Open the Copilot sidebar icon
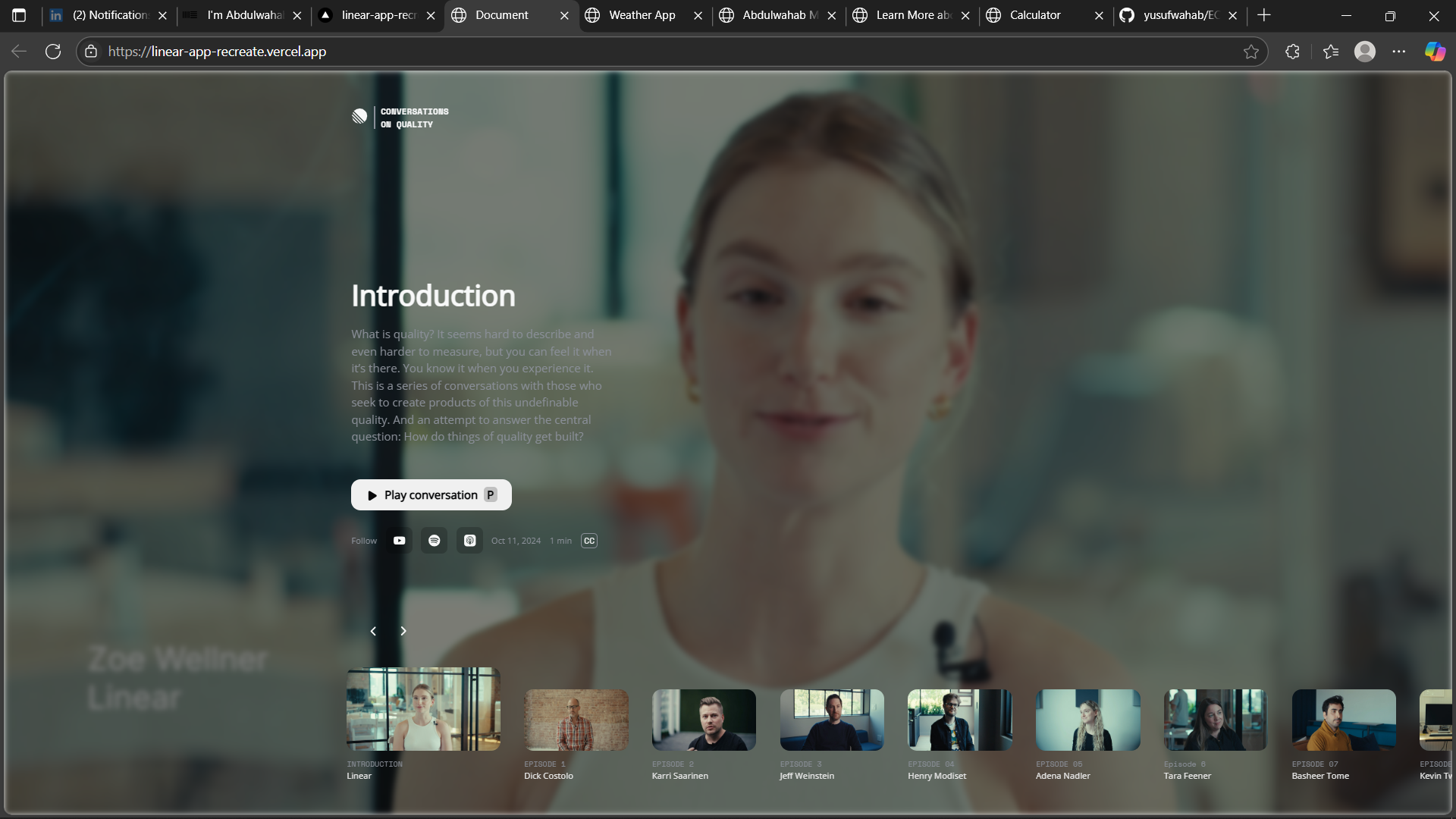 1435,52
